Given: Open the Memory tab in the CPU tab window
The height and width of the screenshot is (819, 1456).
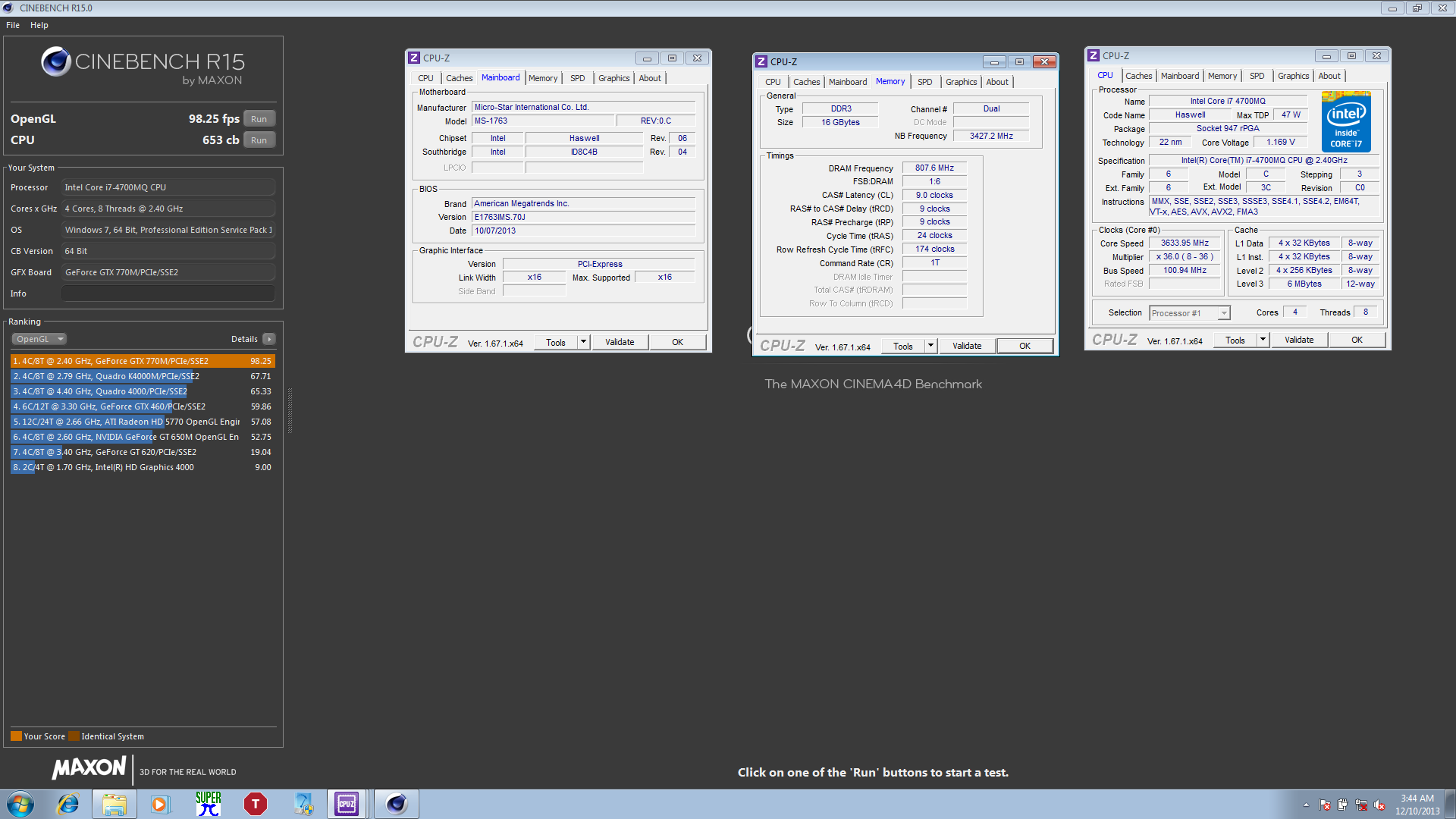Looking at the screenshot, I should [x=1222, y=76].
